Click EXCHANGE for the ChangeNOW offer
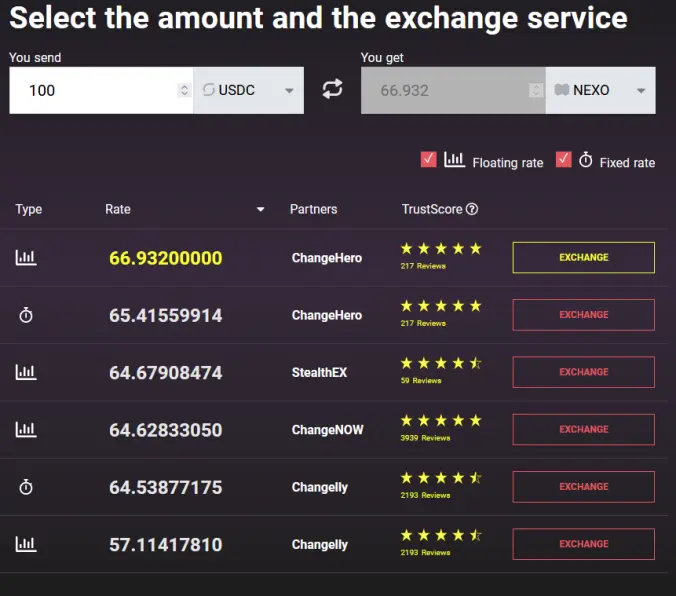Image resolution: width=676 pixels, height=596 pixels. (x=584, y=430)
